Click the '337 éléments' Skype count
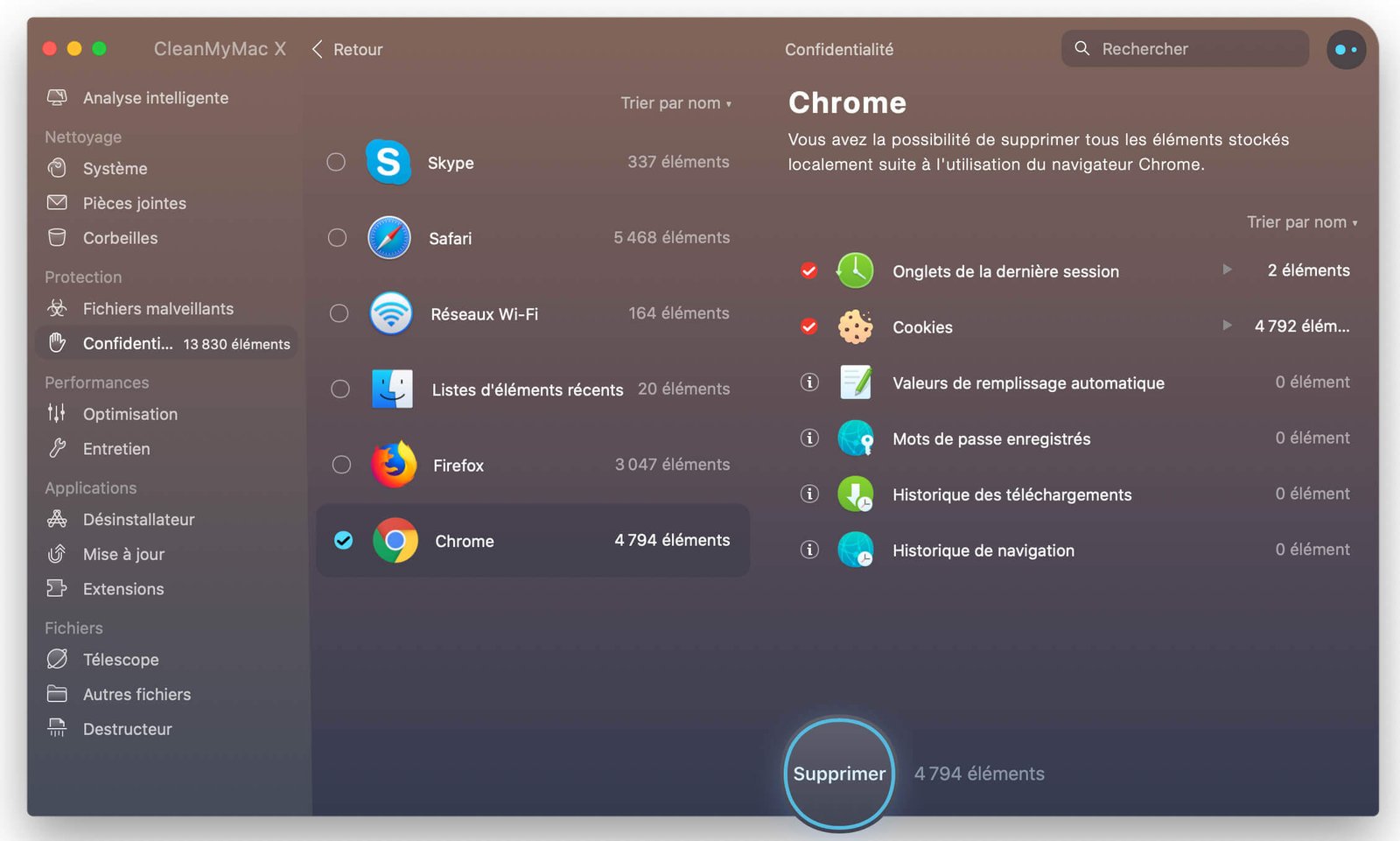1400x841 pixels. point(678,162)
